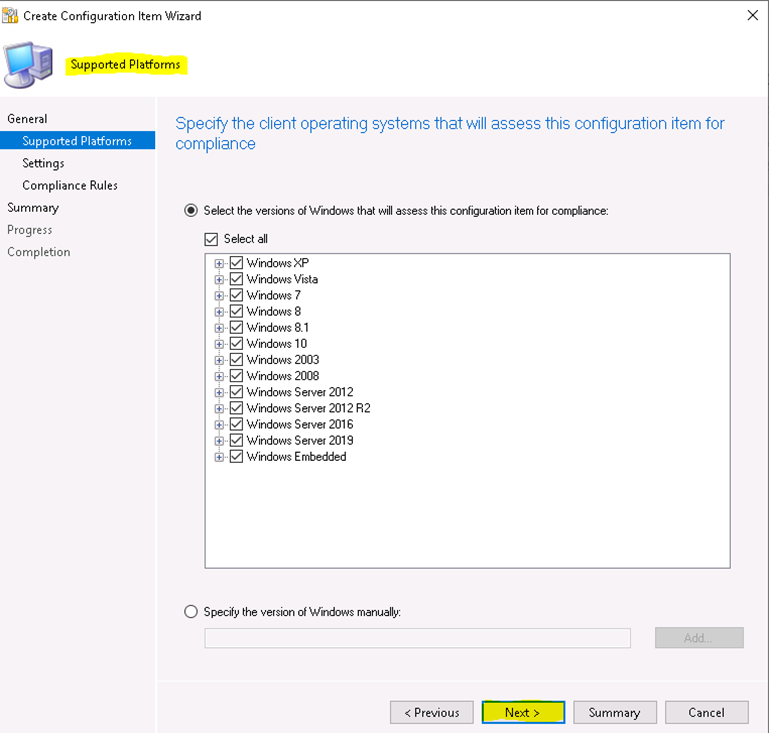Open the Compliance Rules wizard step

[x=70, y=185]
